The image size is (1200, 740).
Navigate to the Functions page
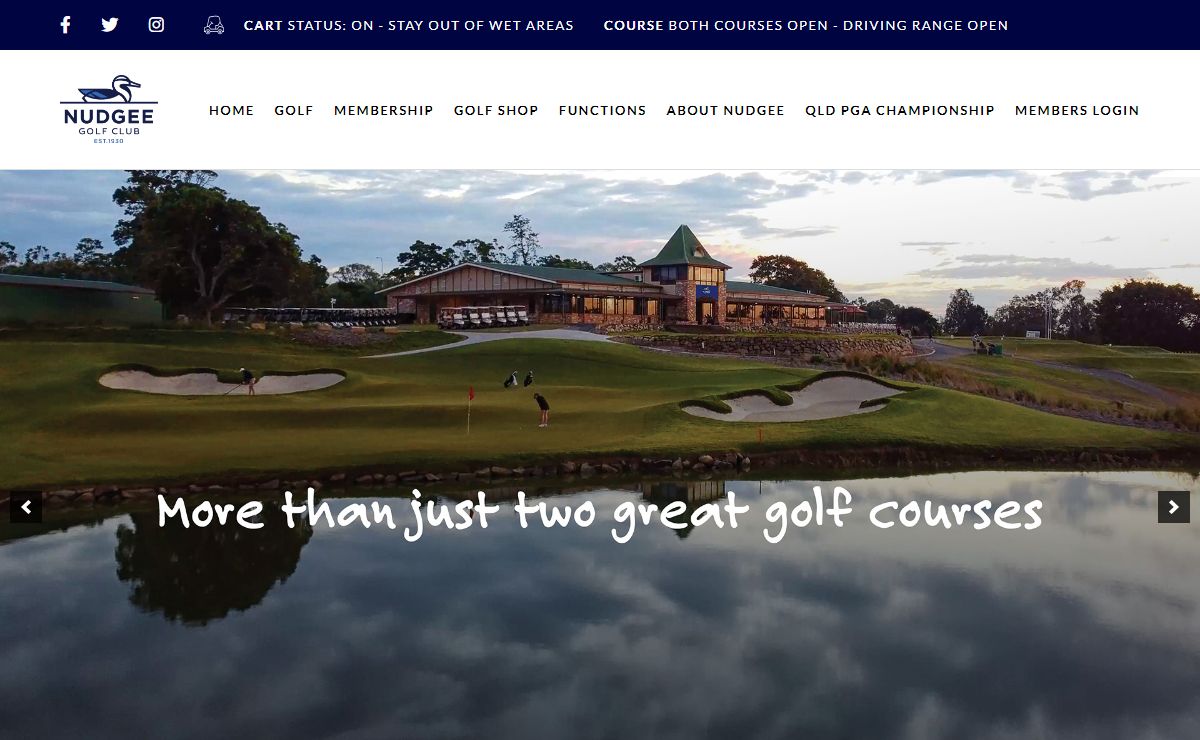tap(602, 111)
